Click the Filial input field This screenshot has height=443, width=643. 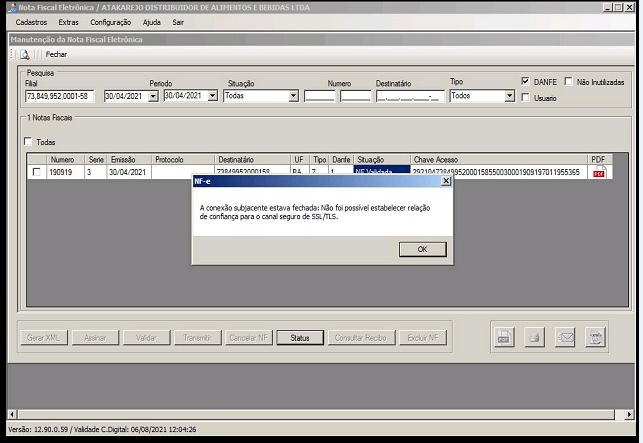[x=60, y=96]
